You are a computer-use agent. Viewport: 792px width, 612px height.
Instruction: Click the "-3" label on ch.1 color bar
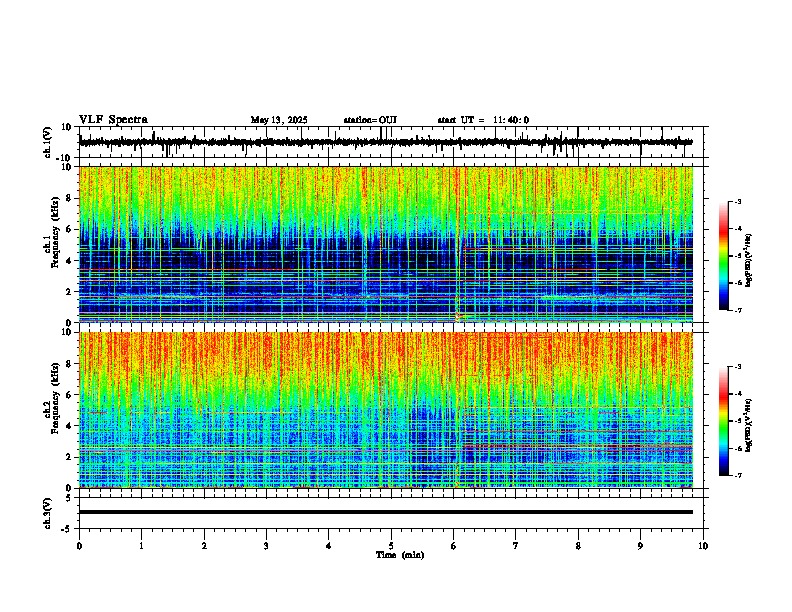tap(737, 201)
